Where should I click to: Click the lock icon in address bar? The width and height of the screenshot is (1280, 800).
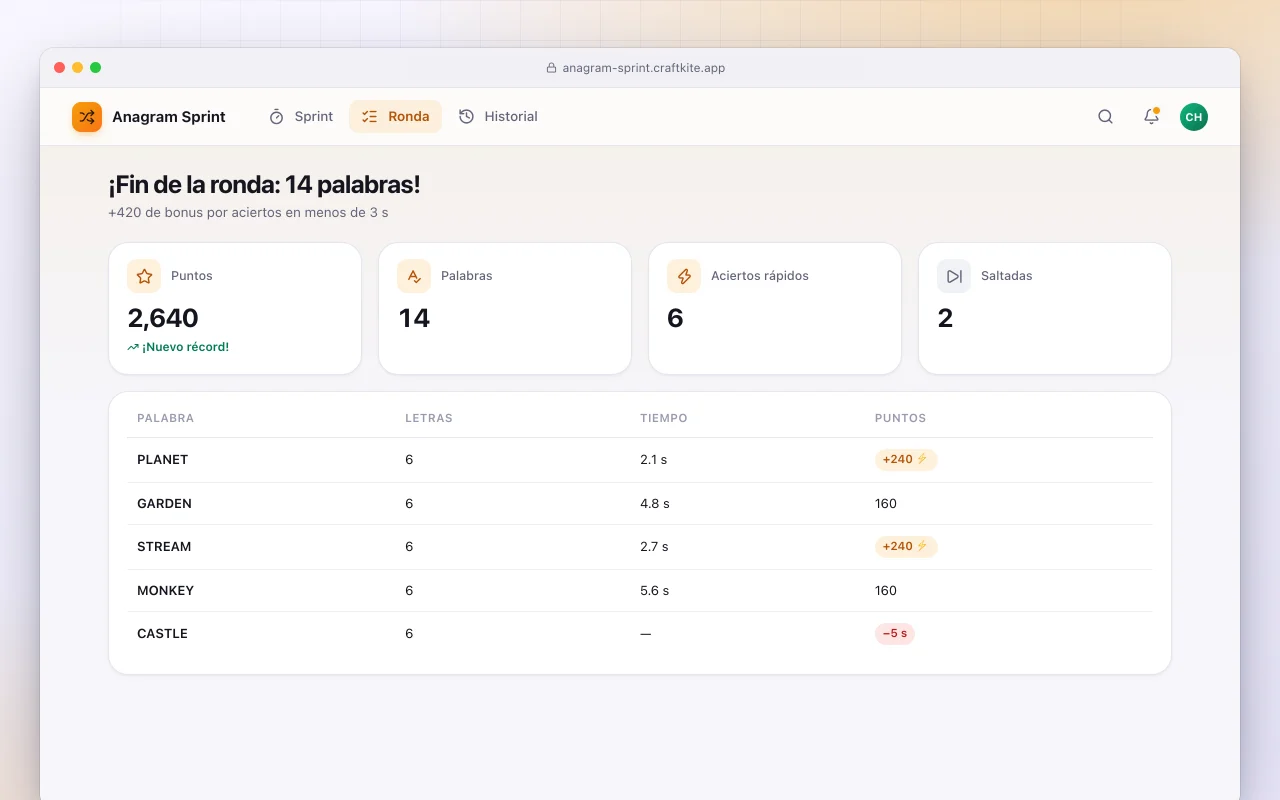[x=551, y=68]
